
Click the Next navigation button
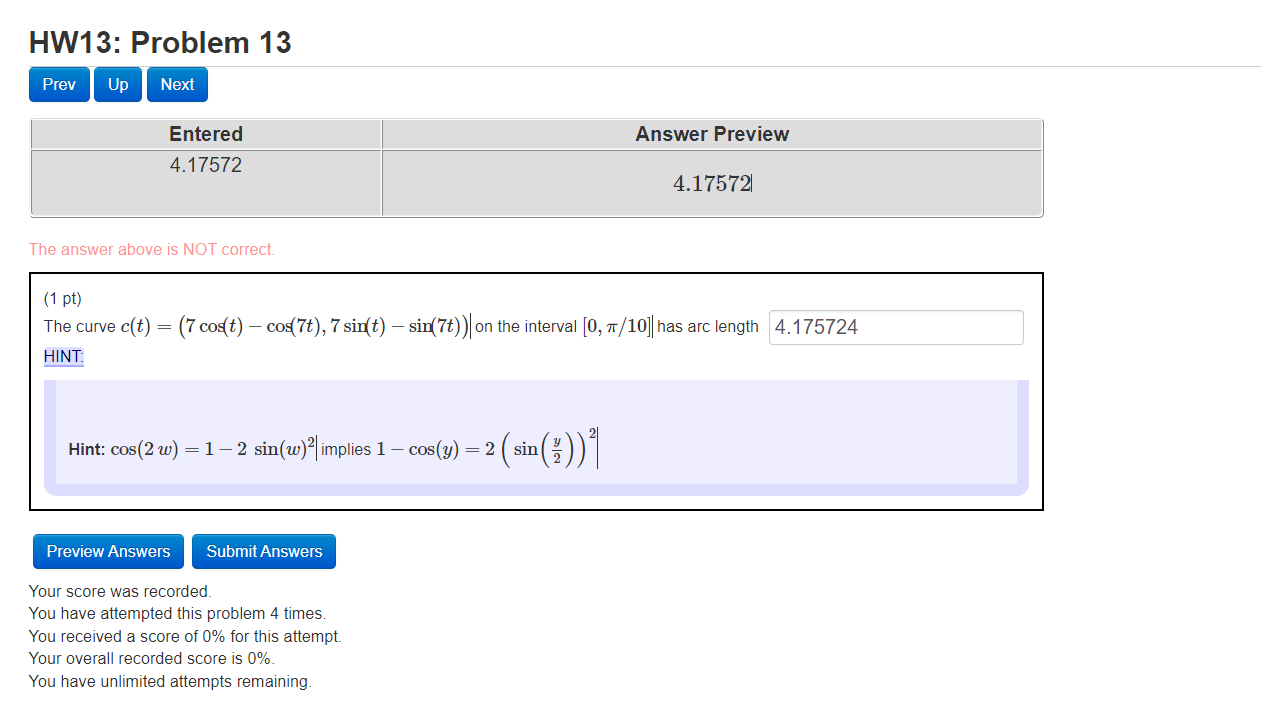177,84
